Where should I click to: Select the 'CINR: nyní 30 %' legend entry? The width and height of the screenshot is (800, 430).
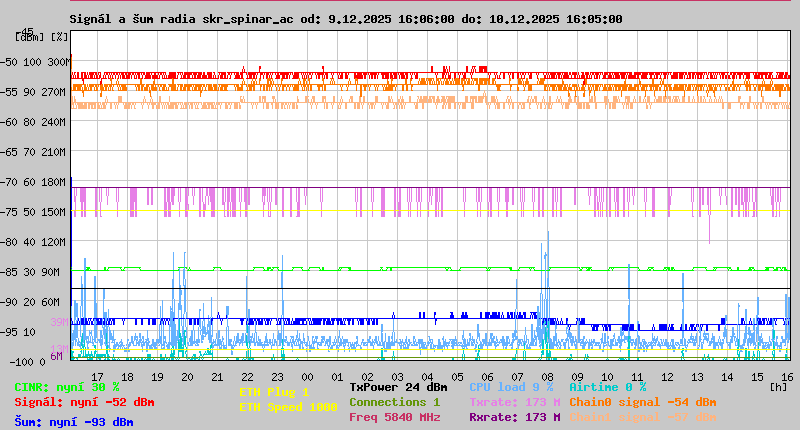(x=67, y=387)
